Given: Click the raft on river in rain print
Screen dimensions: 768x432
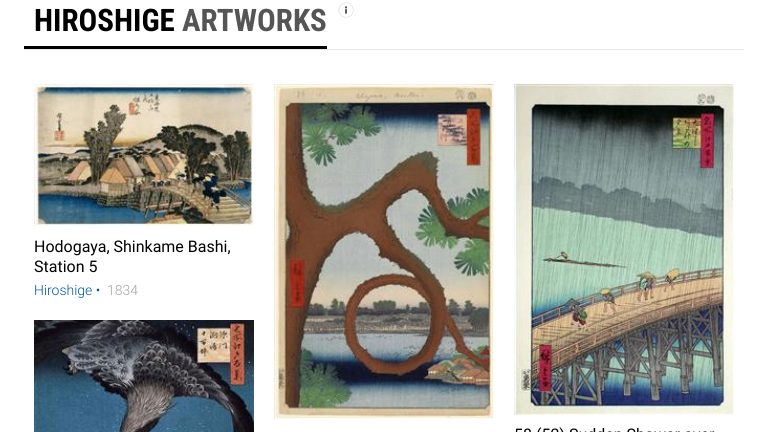Looking at the screenshot, I should point(583,260).
